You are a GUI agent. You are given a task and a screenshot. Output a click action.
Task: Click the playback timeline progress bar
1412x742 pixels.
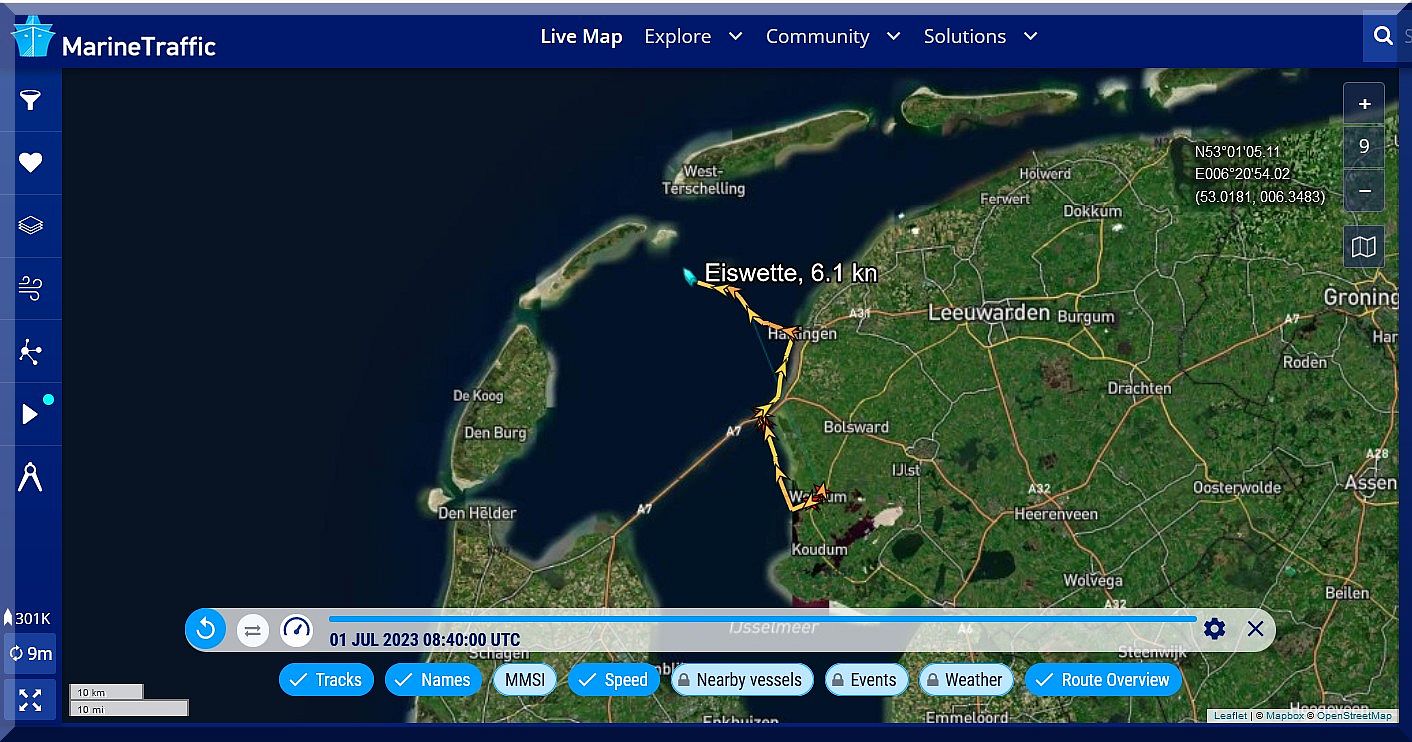(760, 619)
